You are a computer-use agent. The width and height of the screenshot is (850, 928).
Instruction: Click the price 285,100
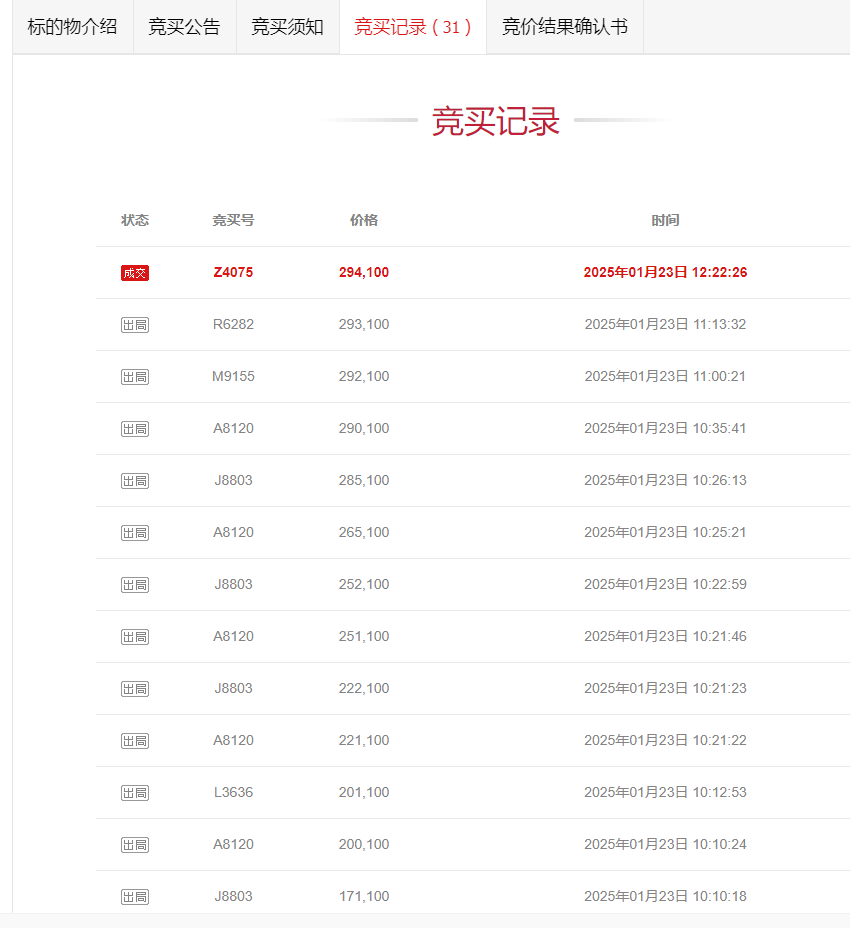tap(364, 481)
